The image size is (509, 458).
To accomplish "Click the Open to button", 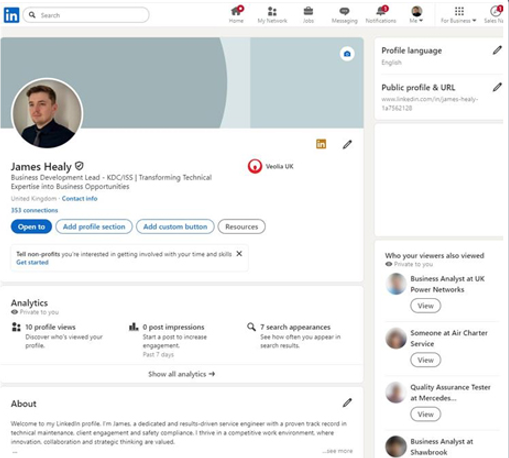I will [x=31, y=227].
